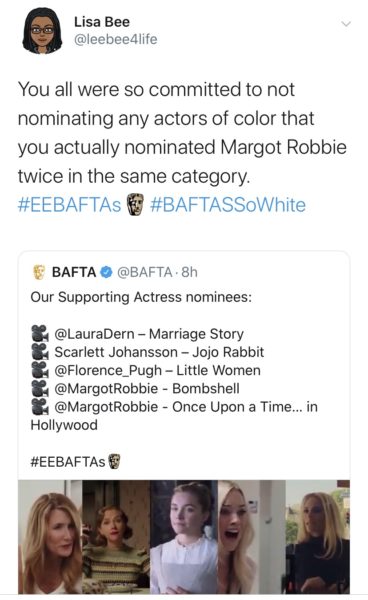
Task: Open the blue #EEBAFTAs hashtag in the main tweet
Action: 69,205
